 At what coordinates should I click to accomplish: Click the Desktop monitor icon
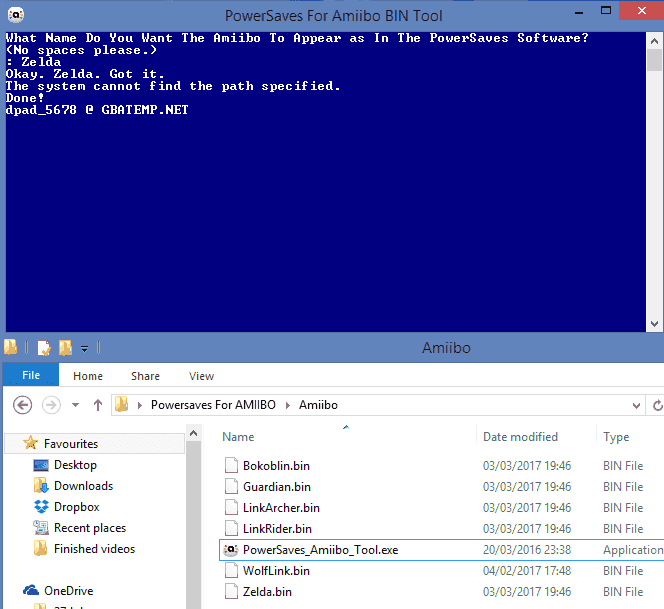click(x=41, y=465)
